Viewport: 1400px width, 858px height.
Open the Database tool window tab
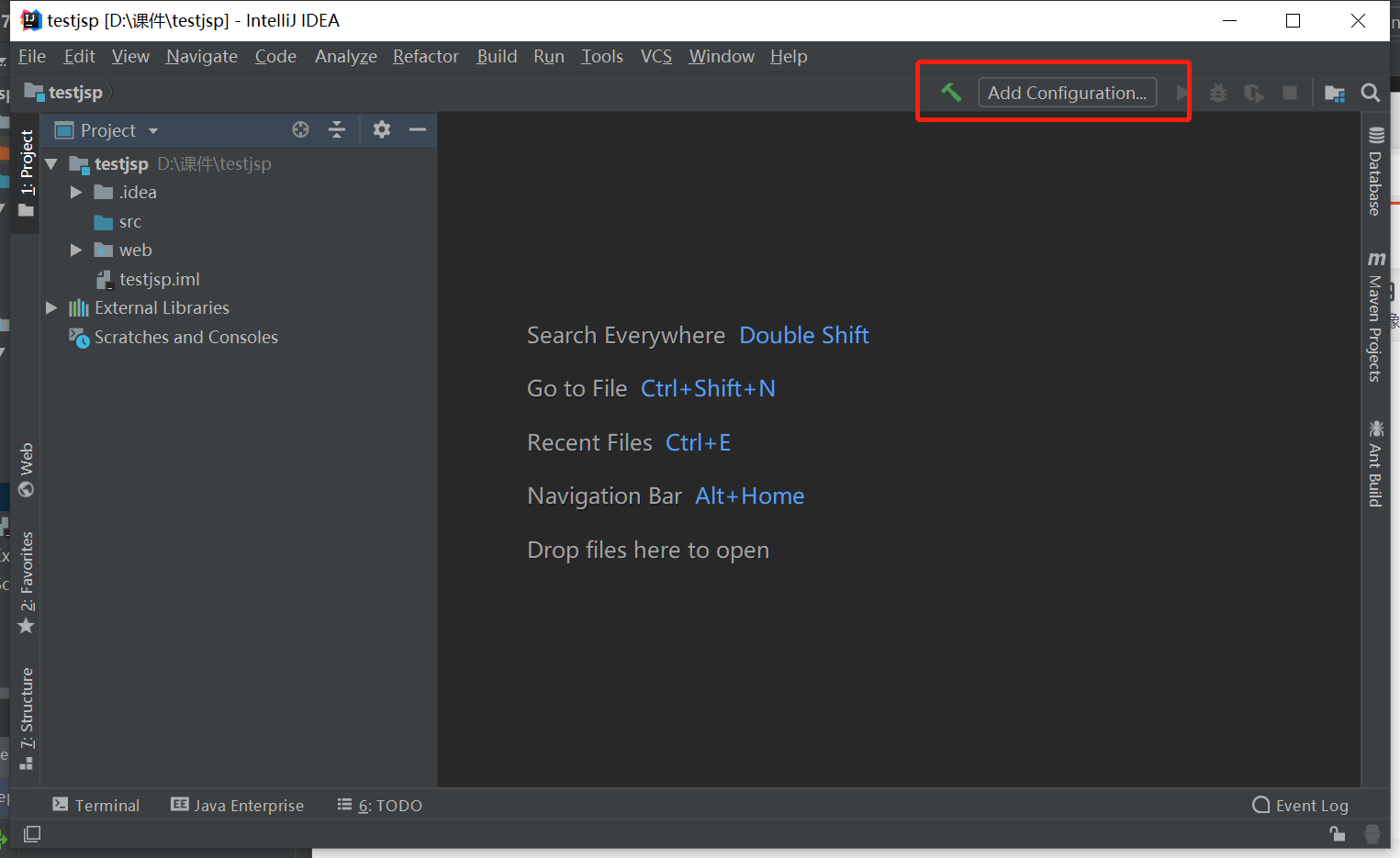point(1375,172)
